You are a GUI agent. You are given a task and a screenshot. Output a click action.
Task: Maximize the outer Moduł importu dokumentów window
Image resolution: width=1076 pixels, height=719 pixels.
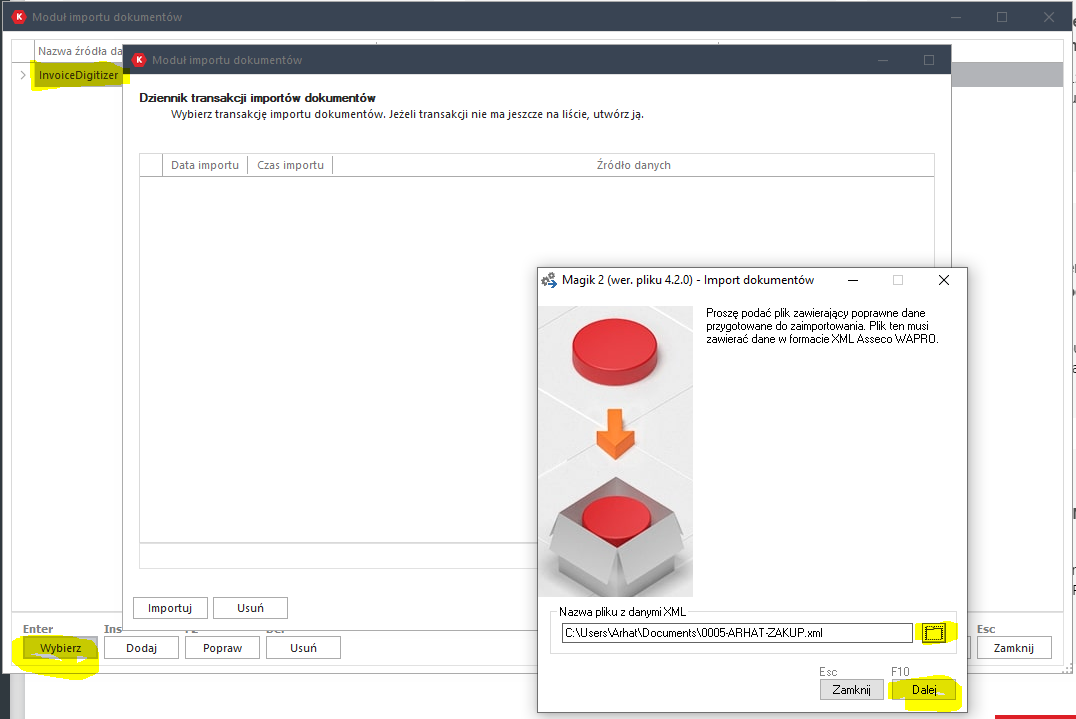click(1002, 17)
